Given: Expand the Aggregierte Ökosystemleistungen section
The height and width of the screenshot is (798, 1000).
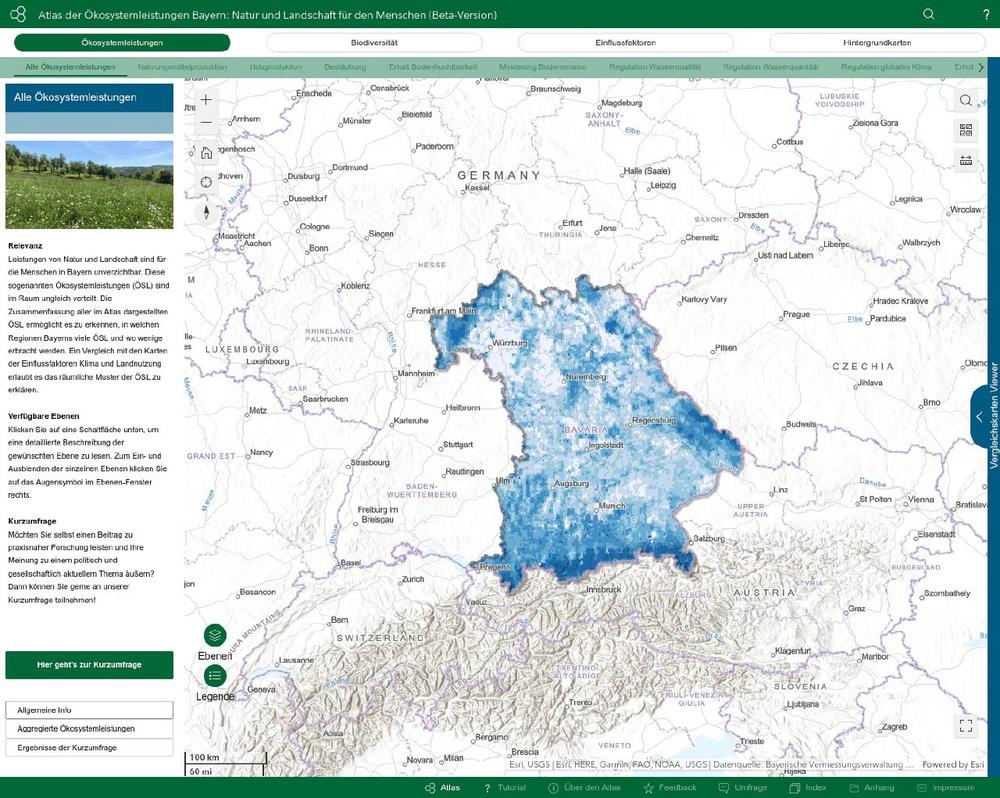Looking at the screenshot, I should [x=89, y=729].
